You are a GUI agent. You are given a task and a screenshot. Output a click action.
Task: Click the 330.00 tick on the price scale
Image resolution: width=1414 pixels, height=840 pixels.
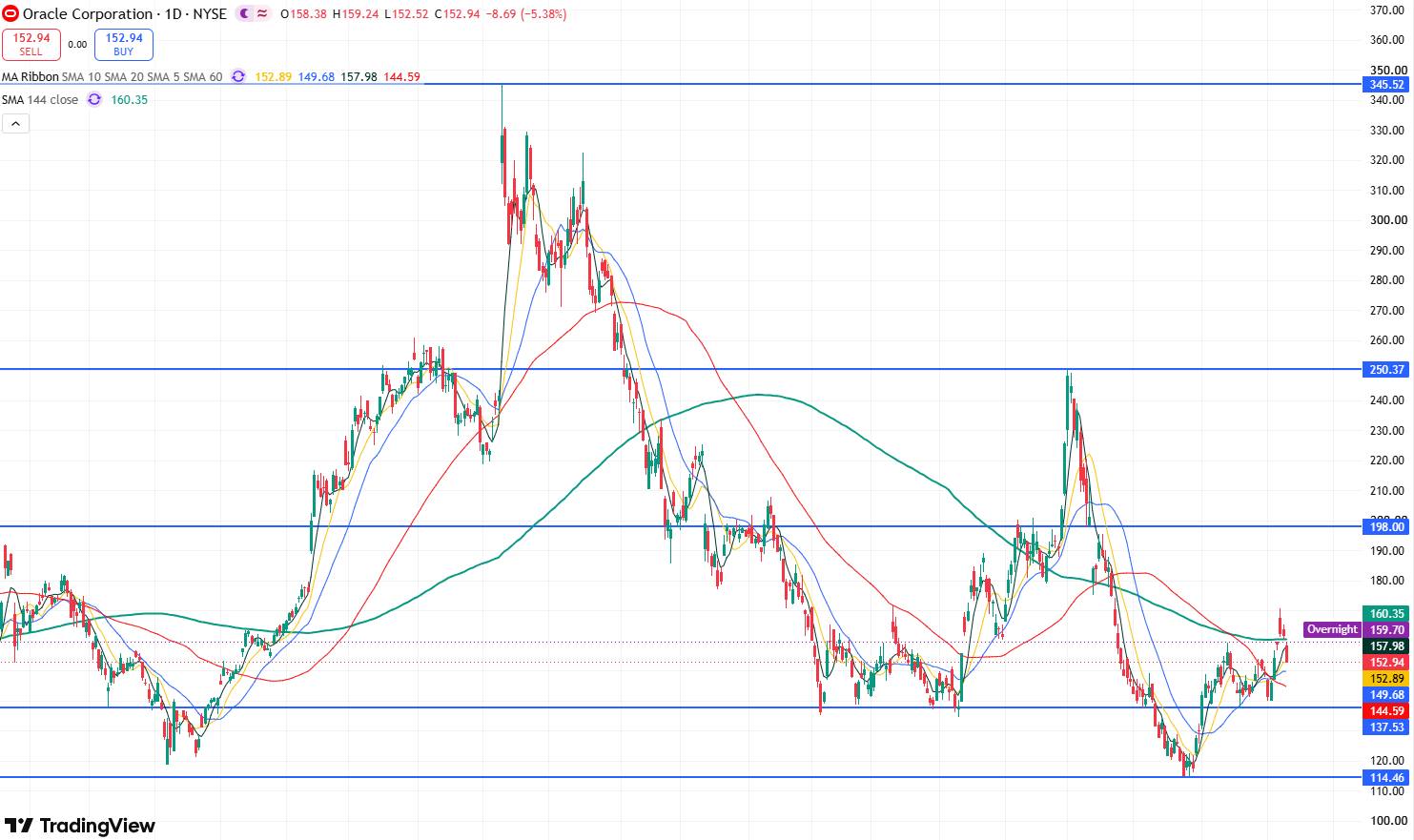coord(1387,130)
